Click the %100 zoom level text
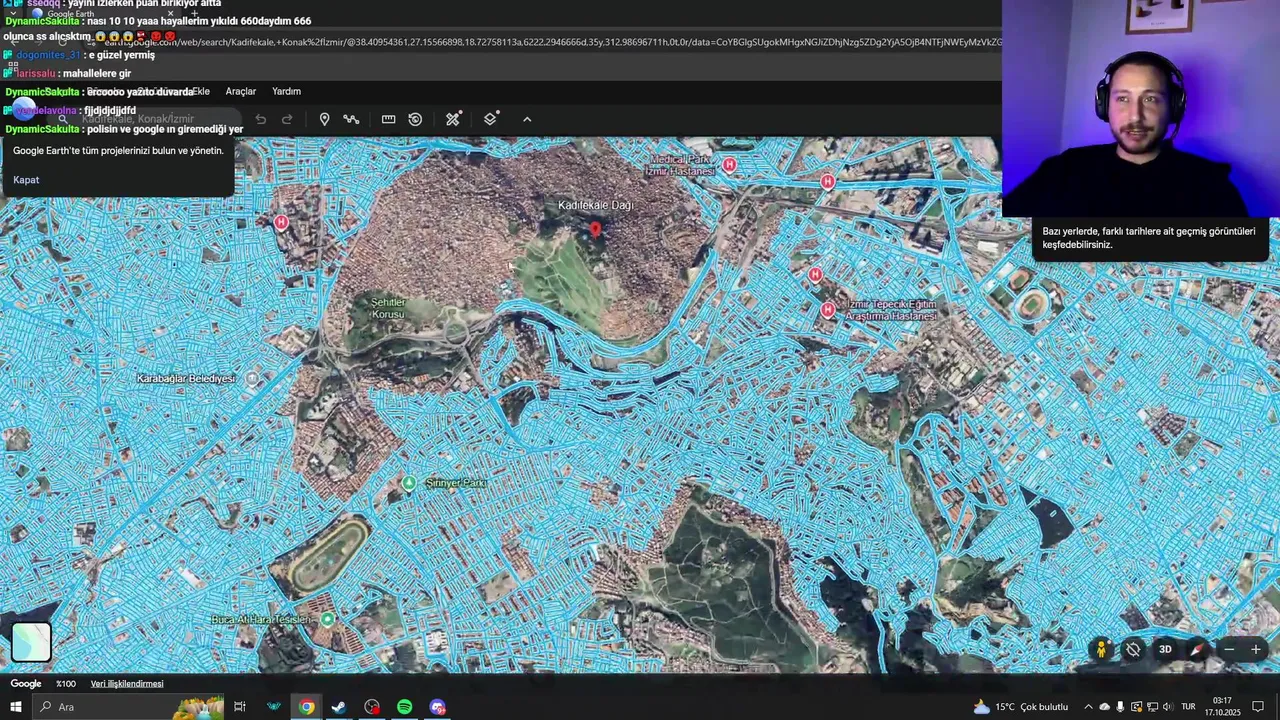This screenshot has width=1280, height=720. pyautogui.click(x=66, y=684)
